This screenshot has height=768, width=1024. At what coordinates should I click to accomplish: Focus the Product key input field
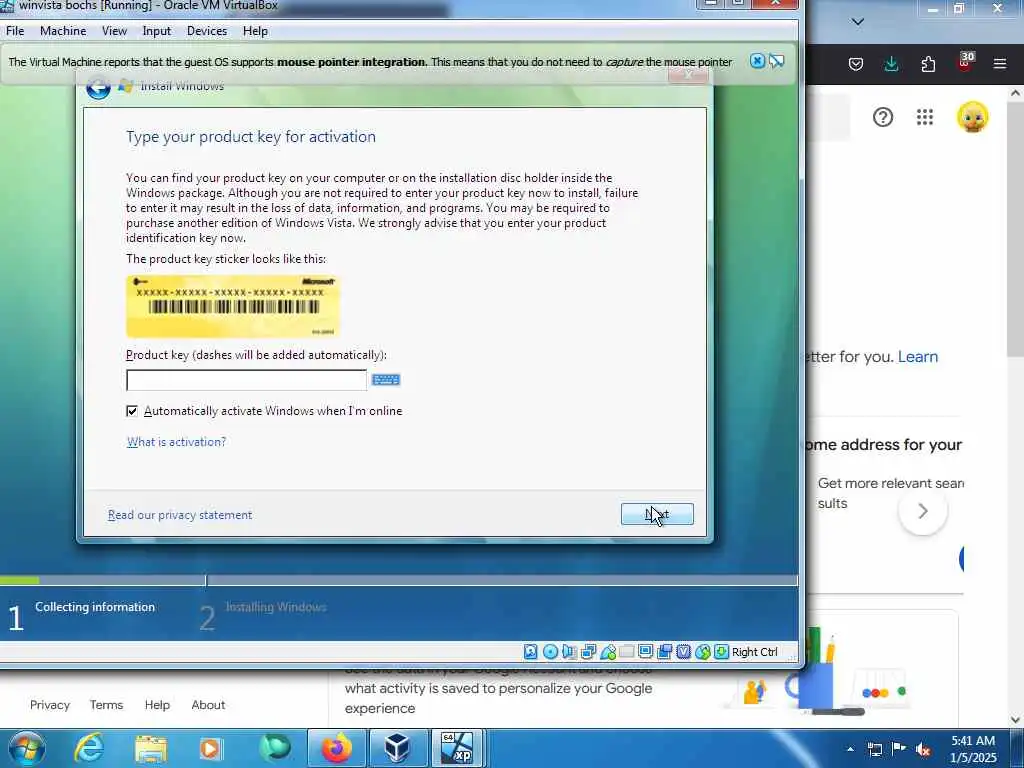(246, 380)
